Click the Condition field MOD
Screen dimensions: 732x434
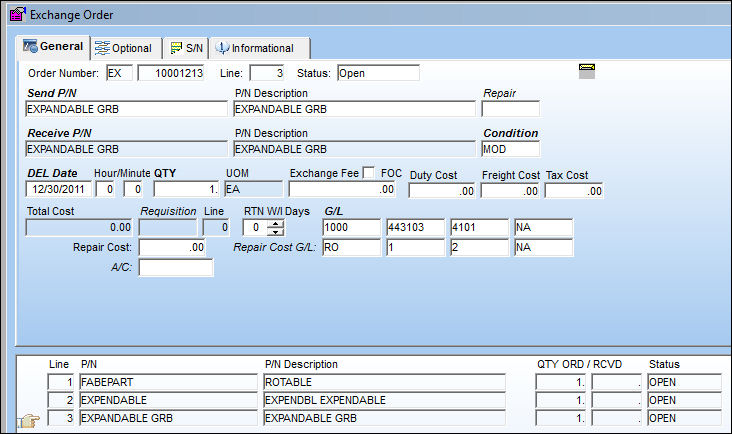pos(511,149)
